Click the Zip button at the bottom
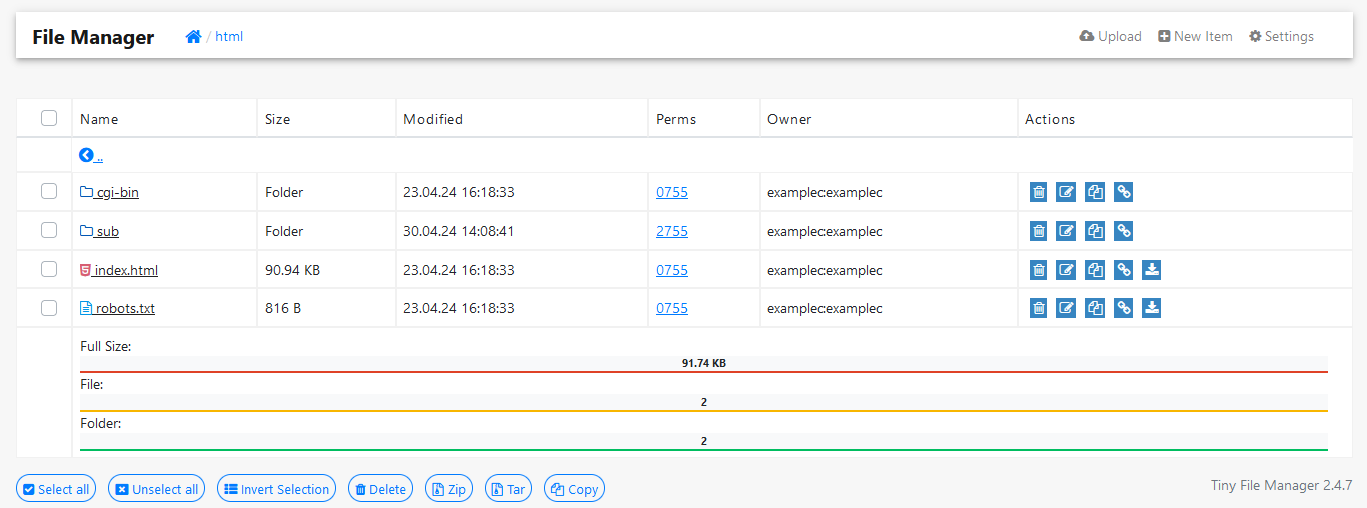The width and height of the screenshot is (1367, 508). [448, 489]
